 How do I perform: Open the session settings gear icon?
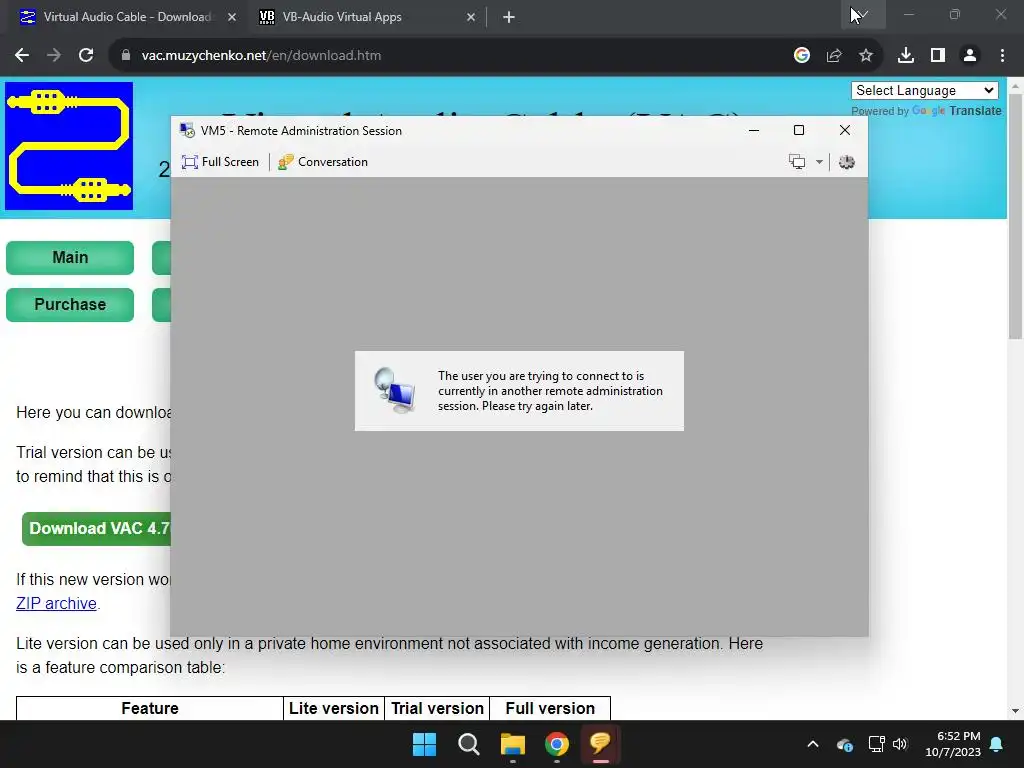[x=846, y=162]
